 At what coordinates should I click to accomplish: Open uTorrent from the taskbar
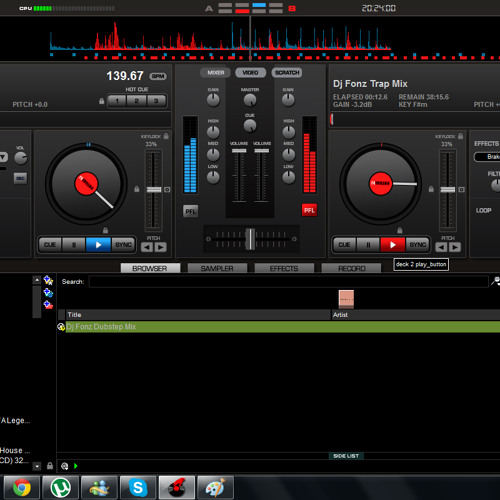pos(60,488)
